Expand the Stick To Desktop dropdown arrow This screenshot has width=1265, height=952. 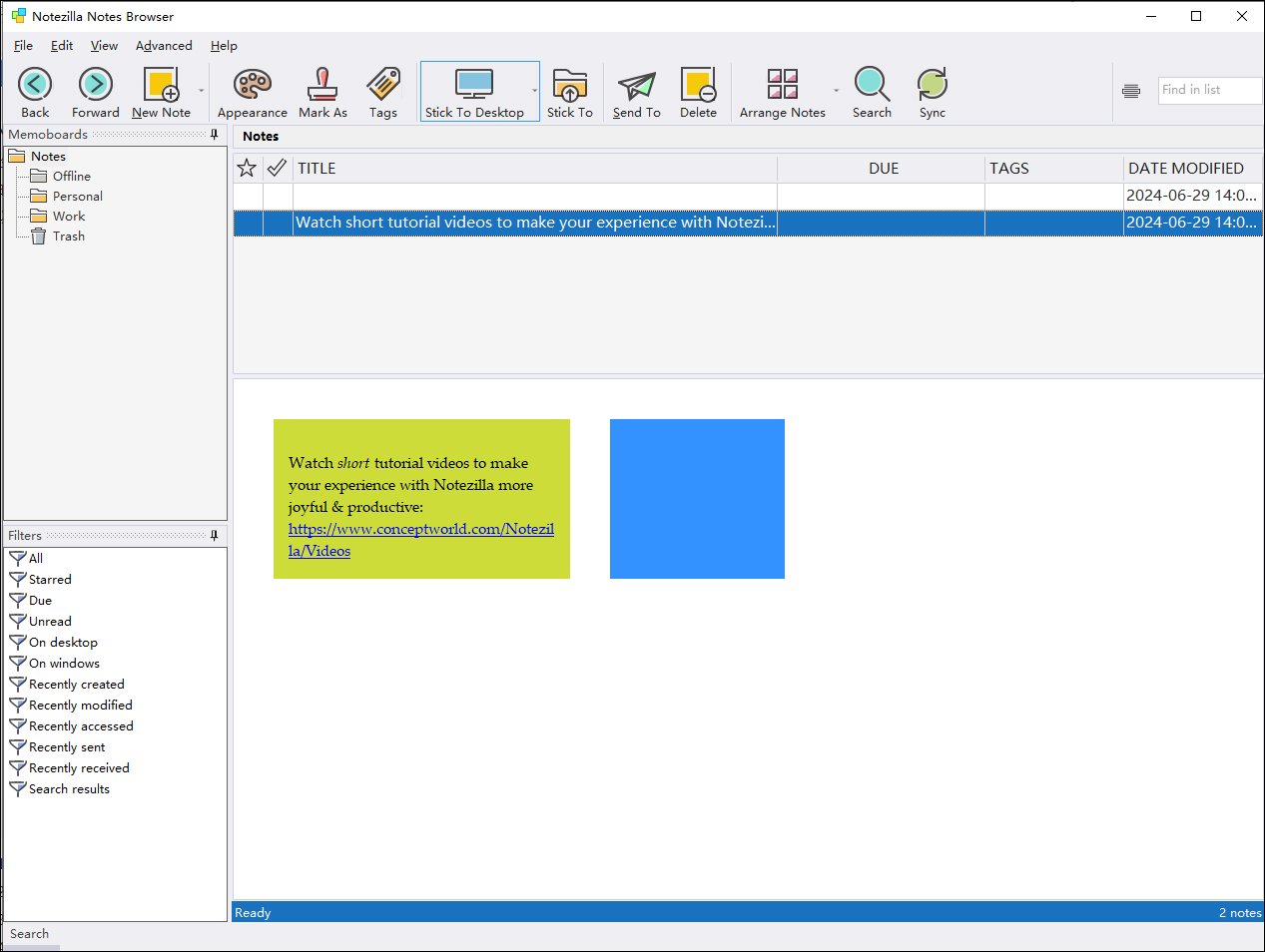pyautogui.click(x=534, y=91)
